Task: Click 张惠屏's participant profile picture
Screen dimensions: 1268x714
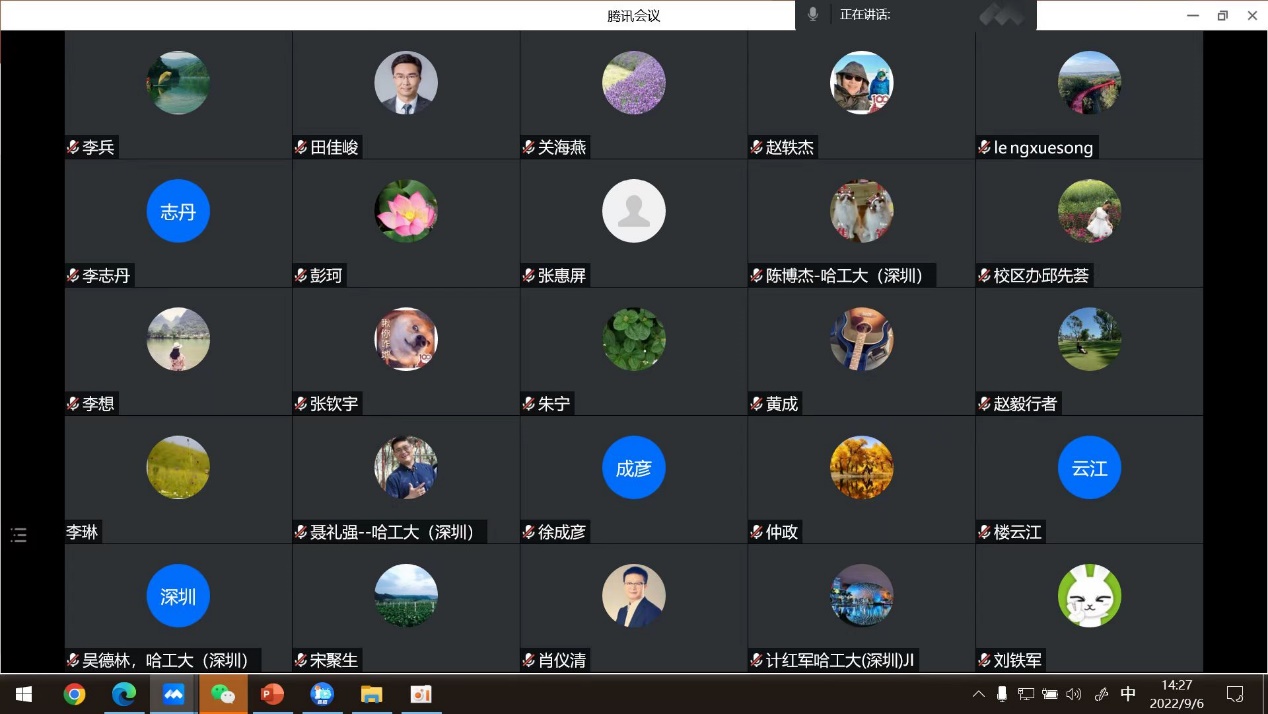Action: (x=633, y=211)
